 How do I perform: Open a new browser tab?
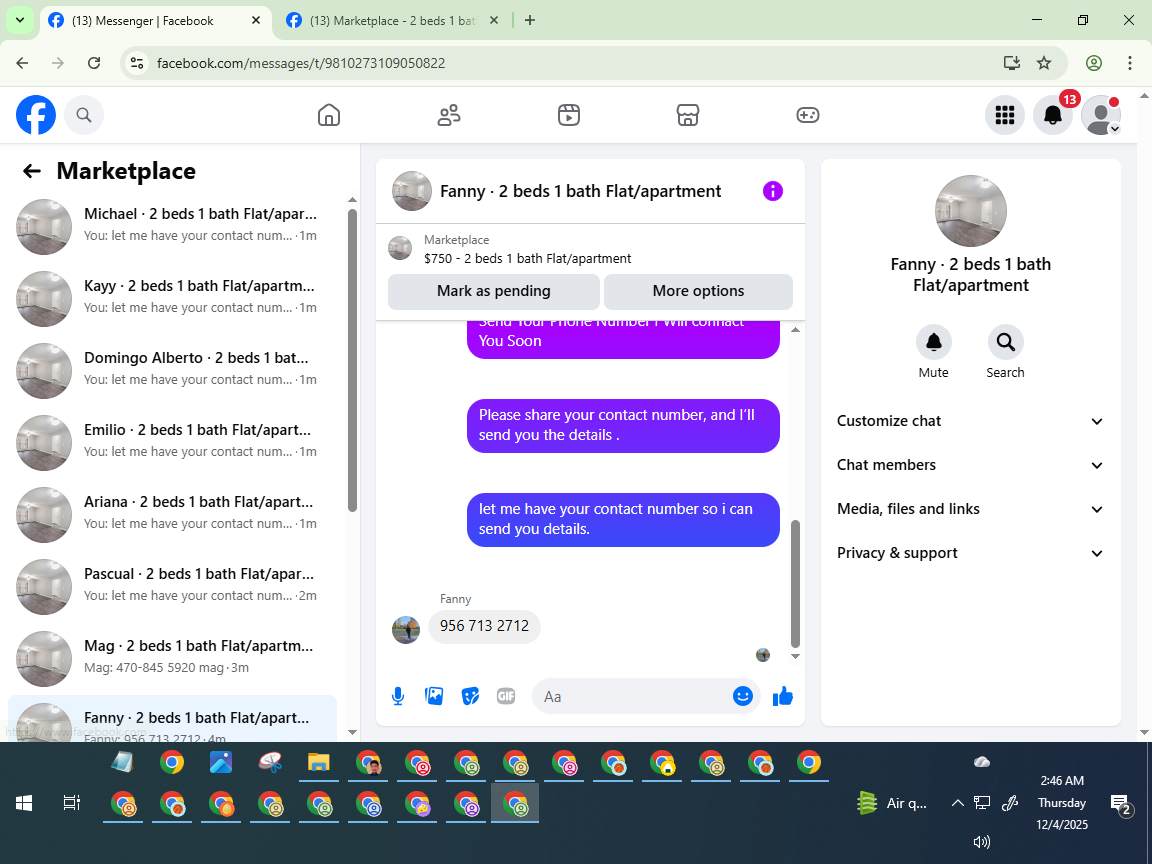click(x=530, y=21)
